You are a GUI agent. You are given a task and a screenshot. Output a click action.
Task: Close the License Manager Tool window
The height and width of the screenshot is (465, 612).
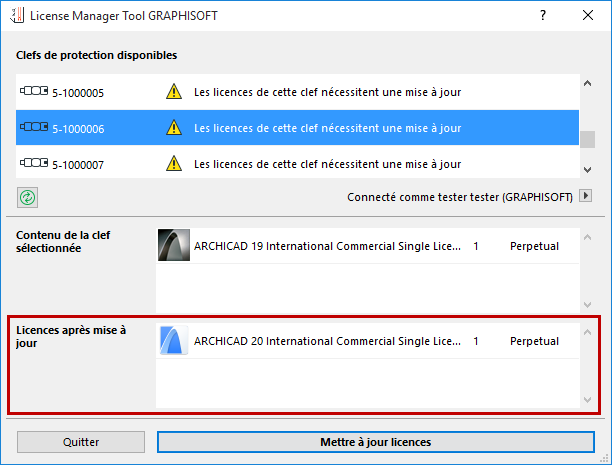coord(588,15)
